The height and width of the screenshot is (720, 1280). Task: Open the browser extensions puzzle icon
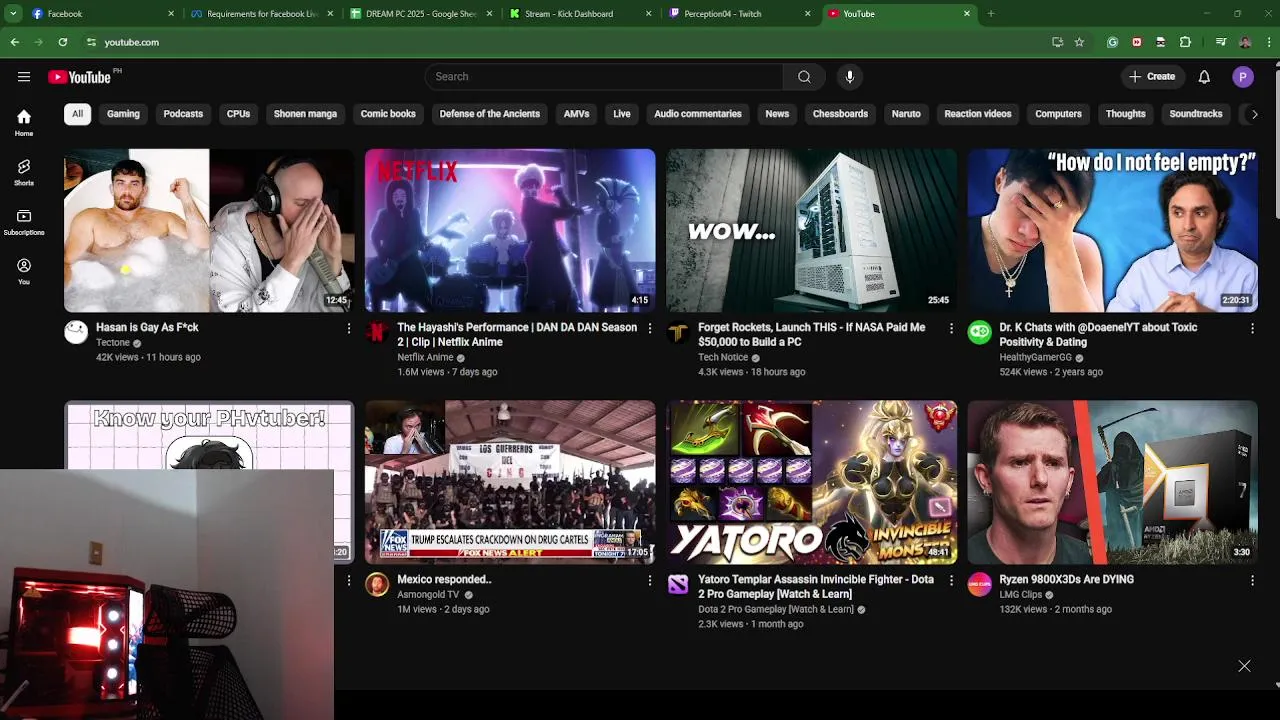pos(1185,42)
